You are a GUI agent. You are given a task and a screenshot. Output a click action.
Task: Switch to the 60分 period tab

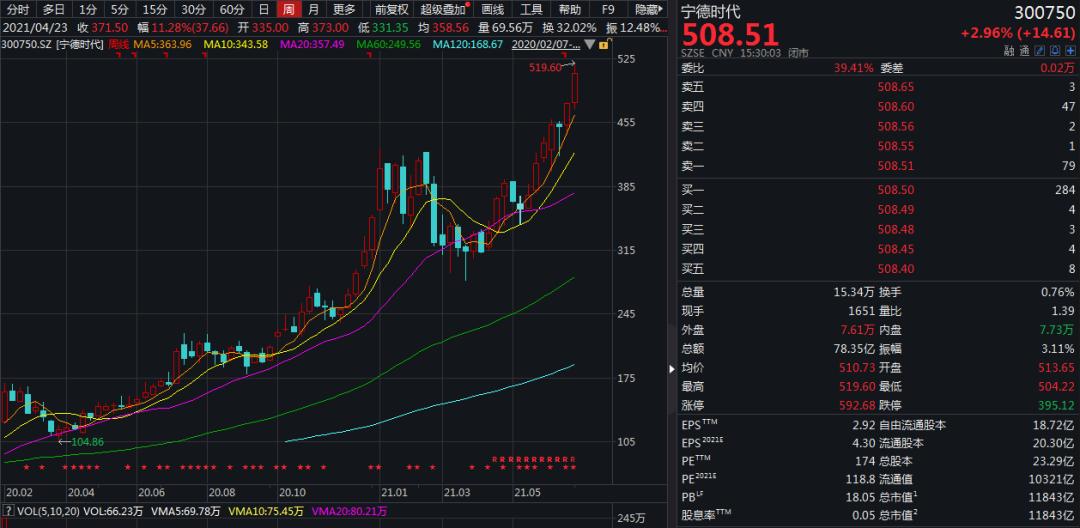pos(231,10)
